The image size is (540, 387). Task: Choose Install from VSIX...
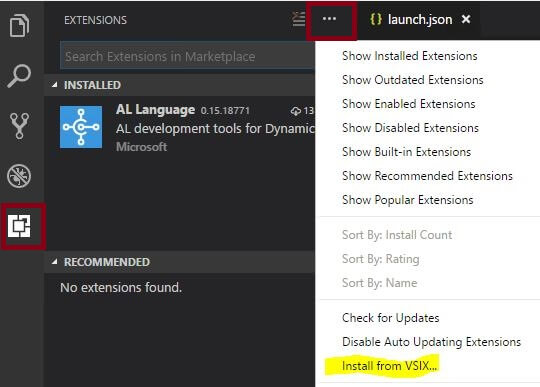click(x=390, y=366)
